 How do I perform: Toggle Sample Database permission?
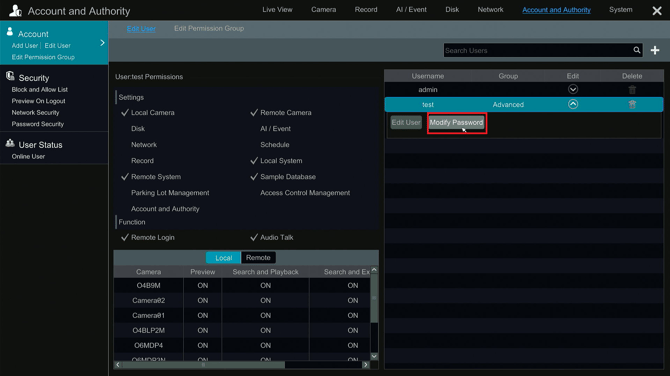tap(283, 177)
